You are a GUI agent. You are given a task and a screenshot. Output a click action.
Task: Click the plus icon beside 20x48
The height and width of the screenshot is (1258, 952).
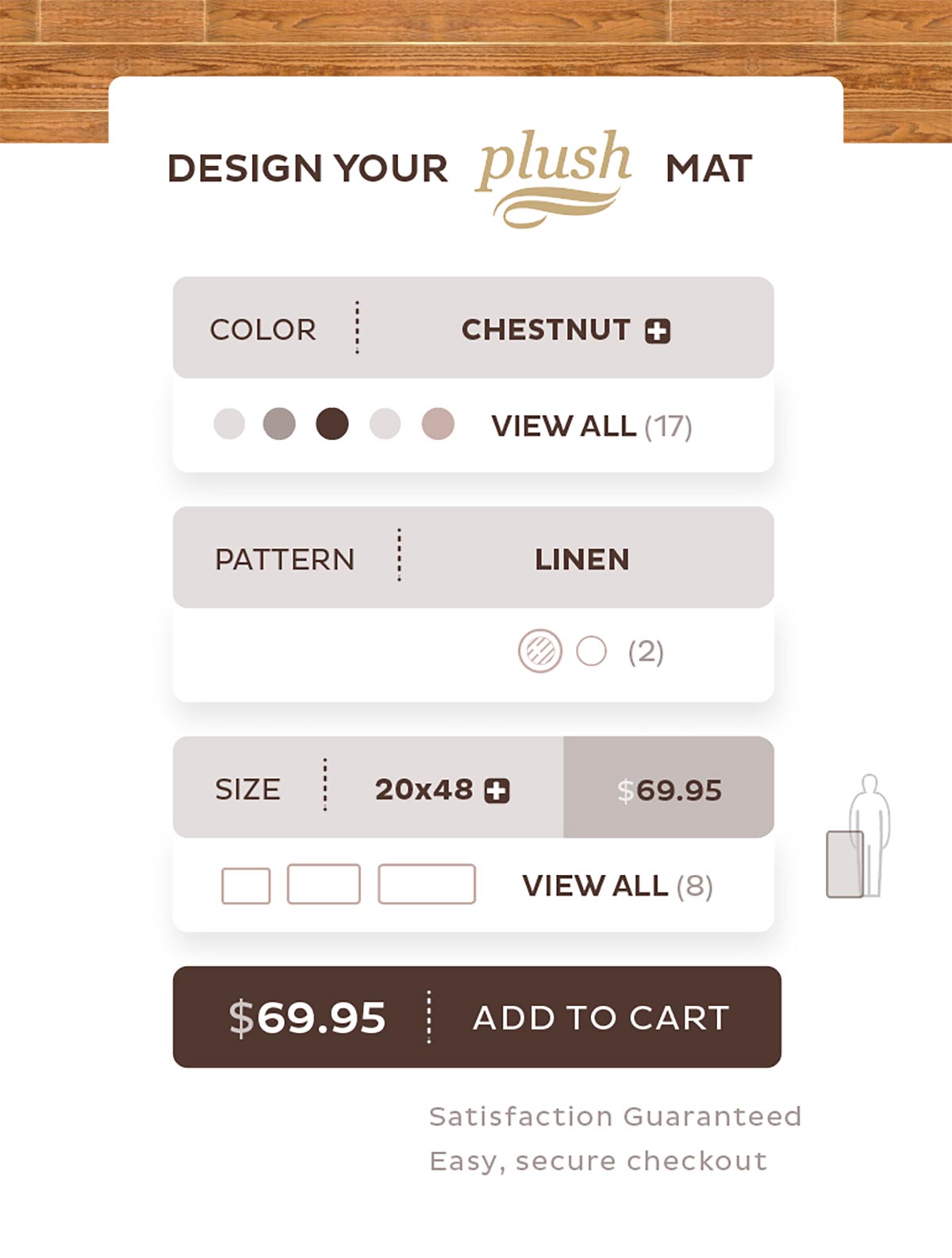coord(497,791)
